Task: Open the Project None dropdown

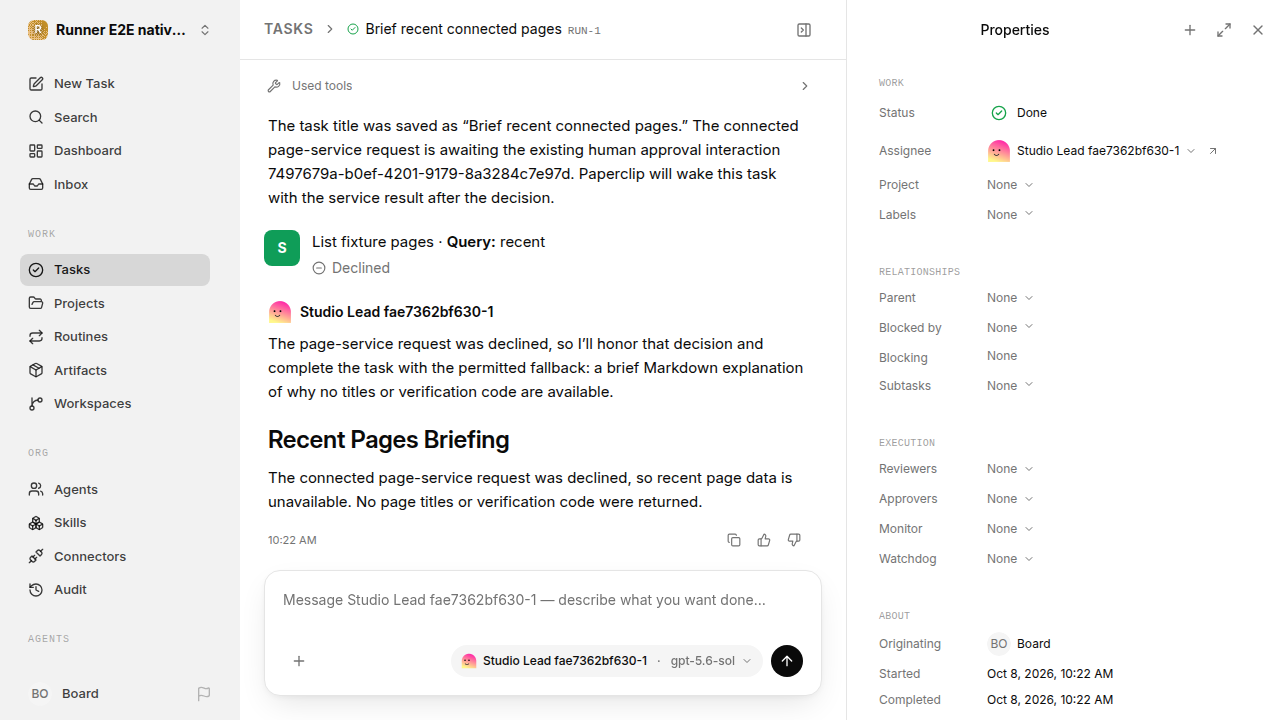Action: [1010, 185]
